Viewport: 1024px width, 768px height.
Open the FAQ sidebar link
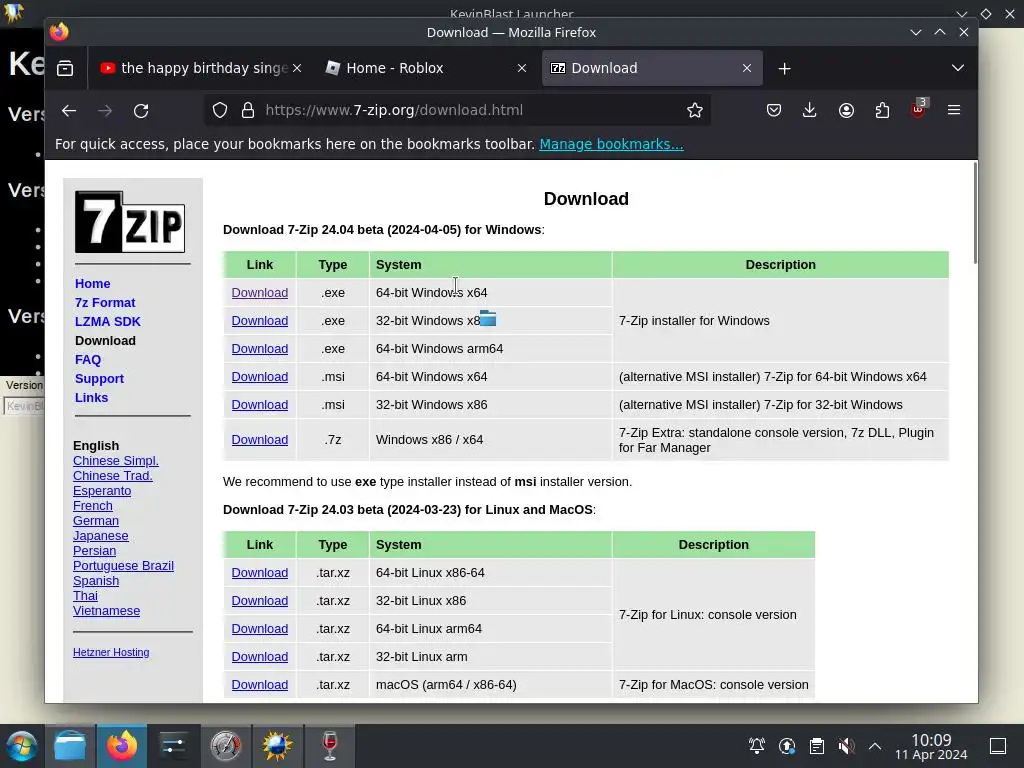(x=88, y=359)
